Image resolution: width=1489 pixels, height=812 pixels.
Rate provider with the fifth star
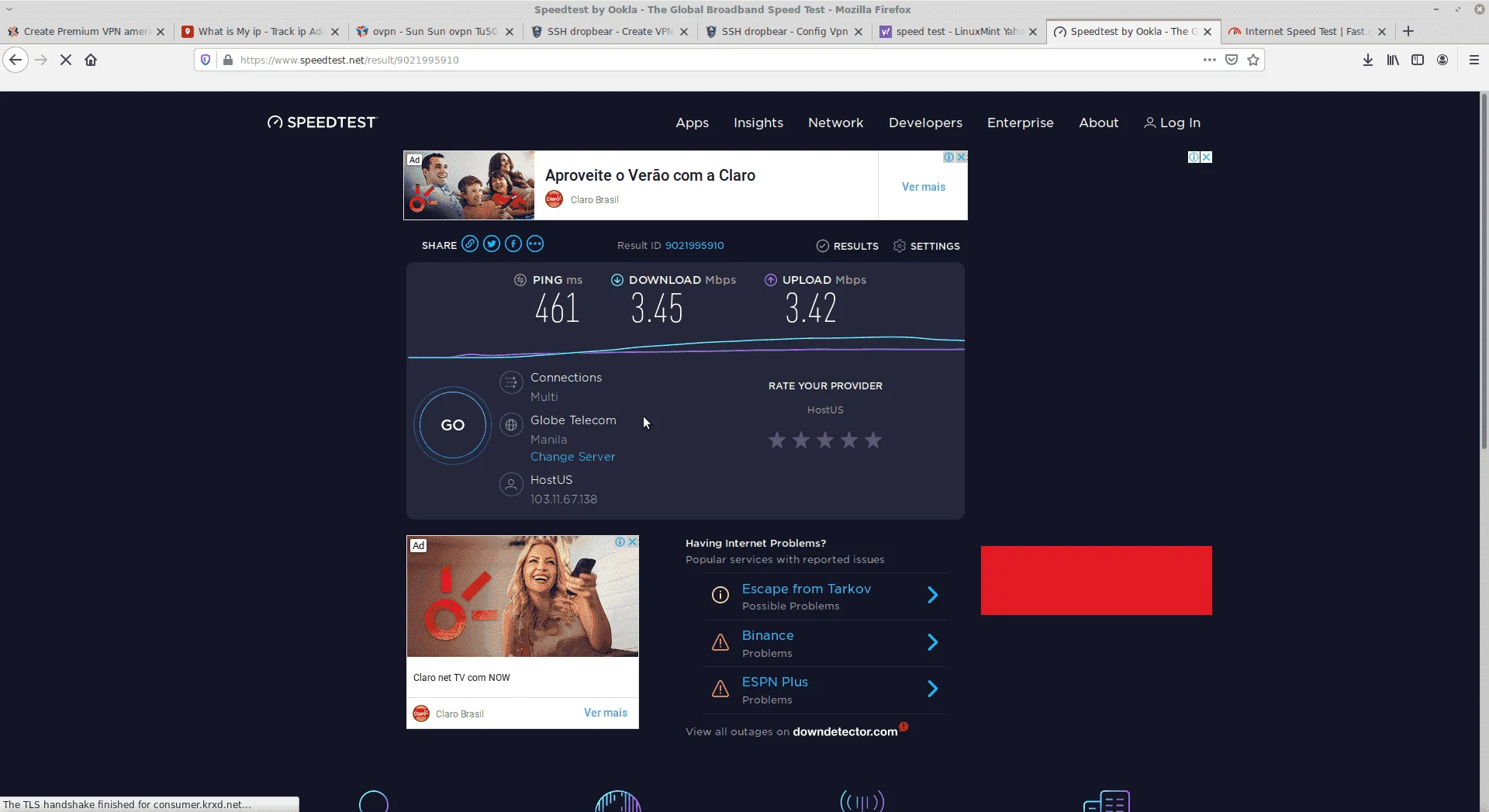[x=873, y=441]
